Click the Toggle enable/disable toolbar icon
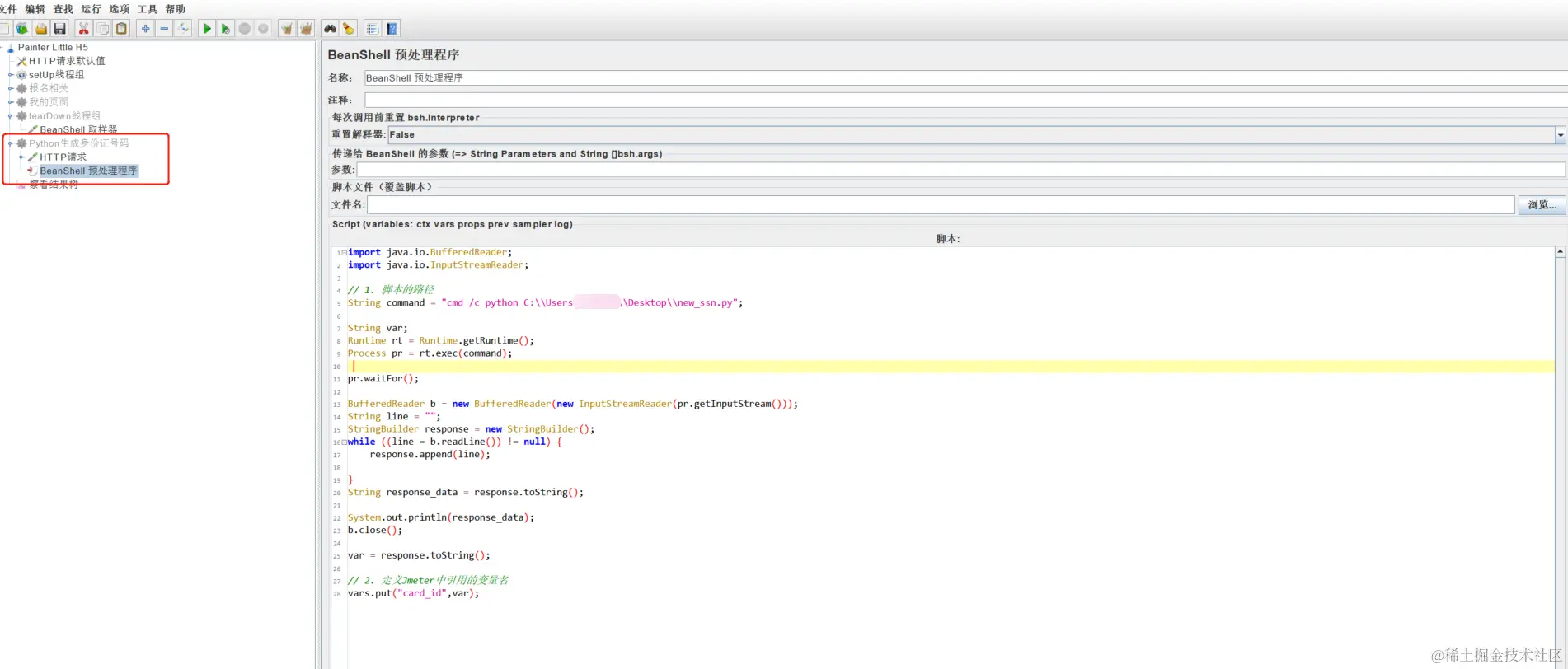 [x=184, y=29]
